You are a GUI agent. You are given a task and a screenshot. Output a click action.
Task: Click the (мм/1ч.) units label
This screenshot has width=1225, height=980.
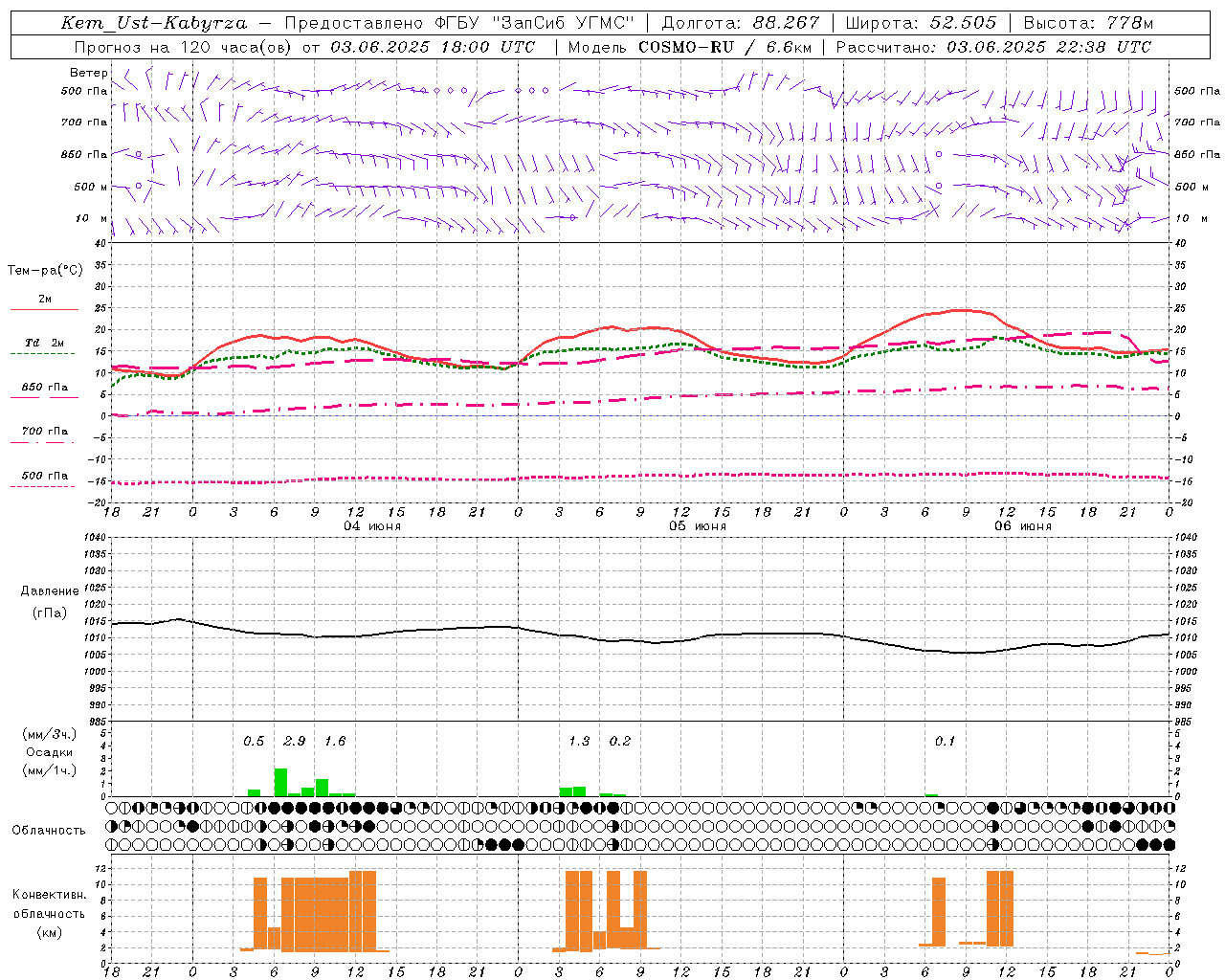(x=50, y=769)
